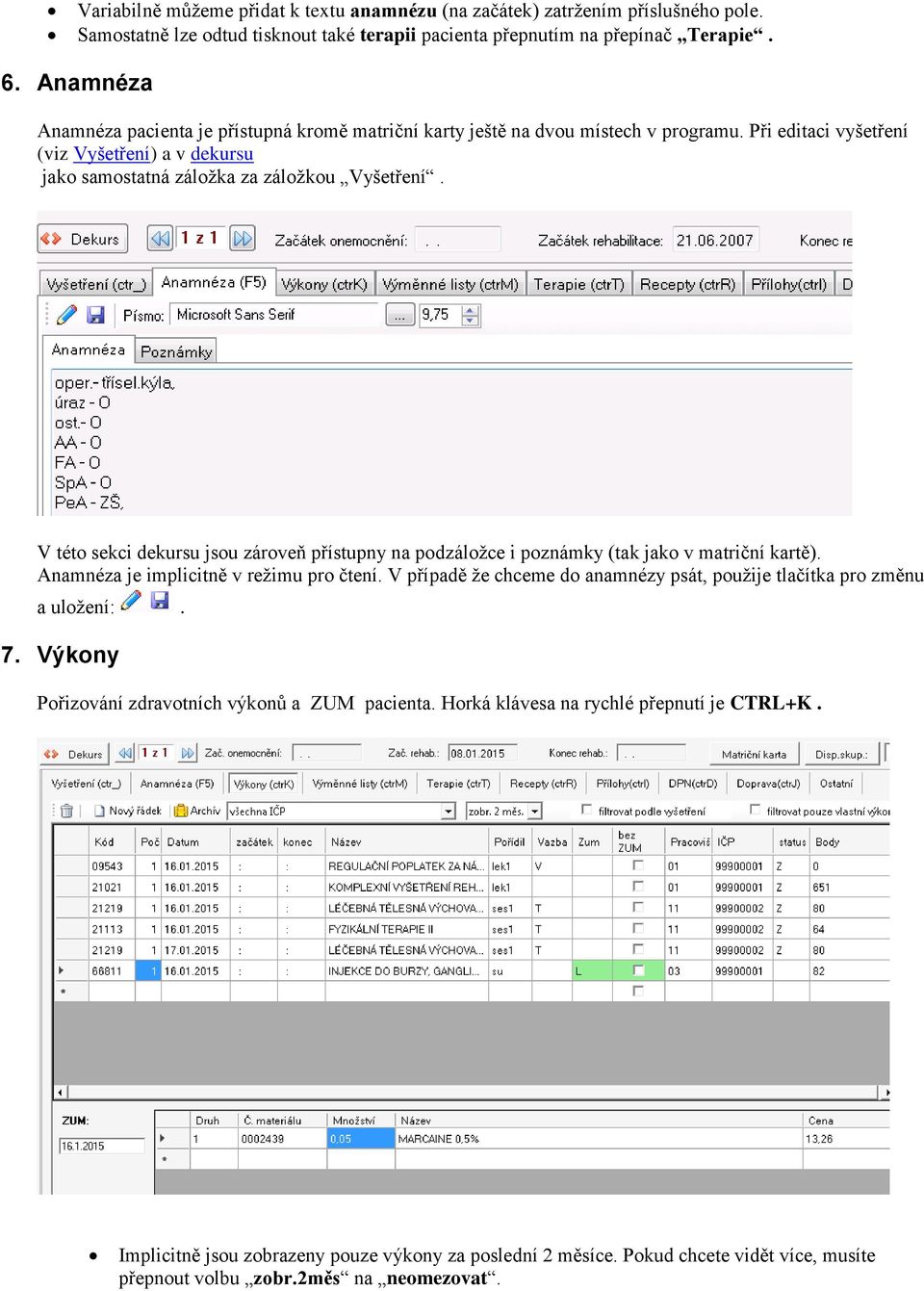
Task: Click the pencil edit icon in the Anamnéza toolbar
Action: tap(66, 315)
